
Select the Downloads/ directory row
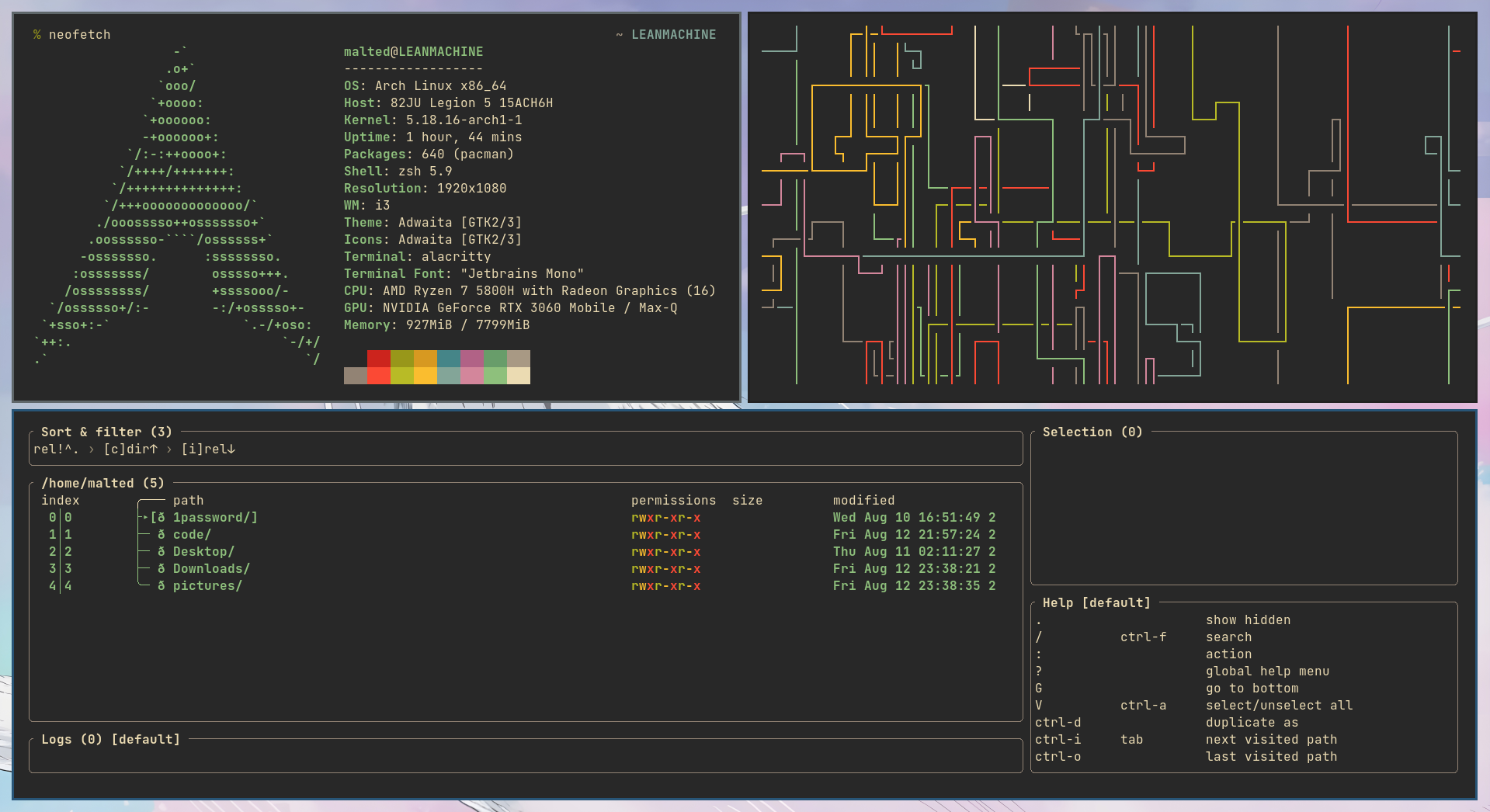click(526, 569)
